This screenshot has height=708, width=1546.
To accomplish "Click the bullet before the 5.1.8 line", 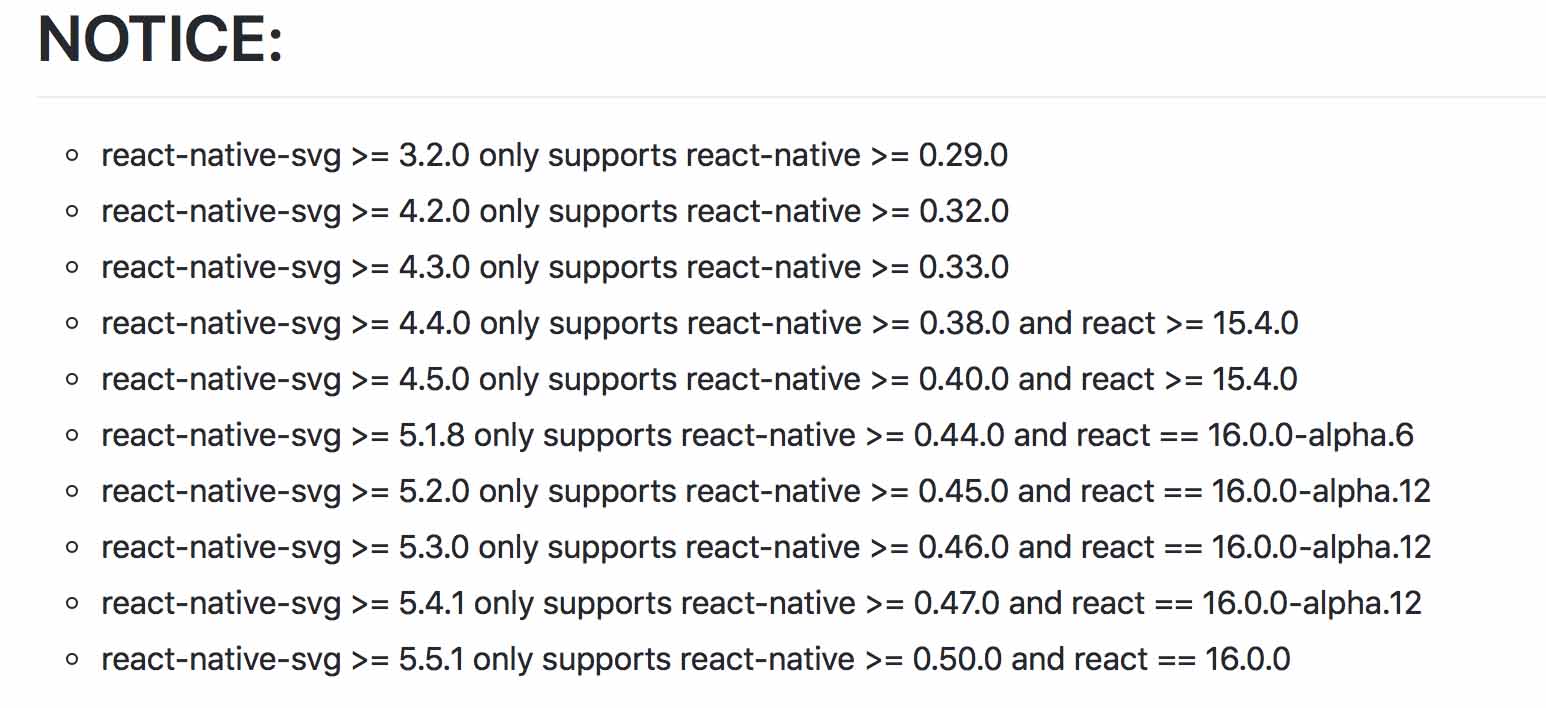I will click(x=71, y=436).
